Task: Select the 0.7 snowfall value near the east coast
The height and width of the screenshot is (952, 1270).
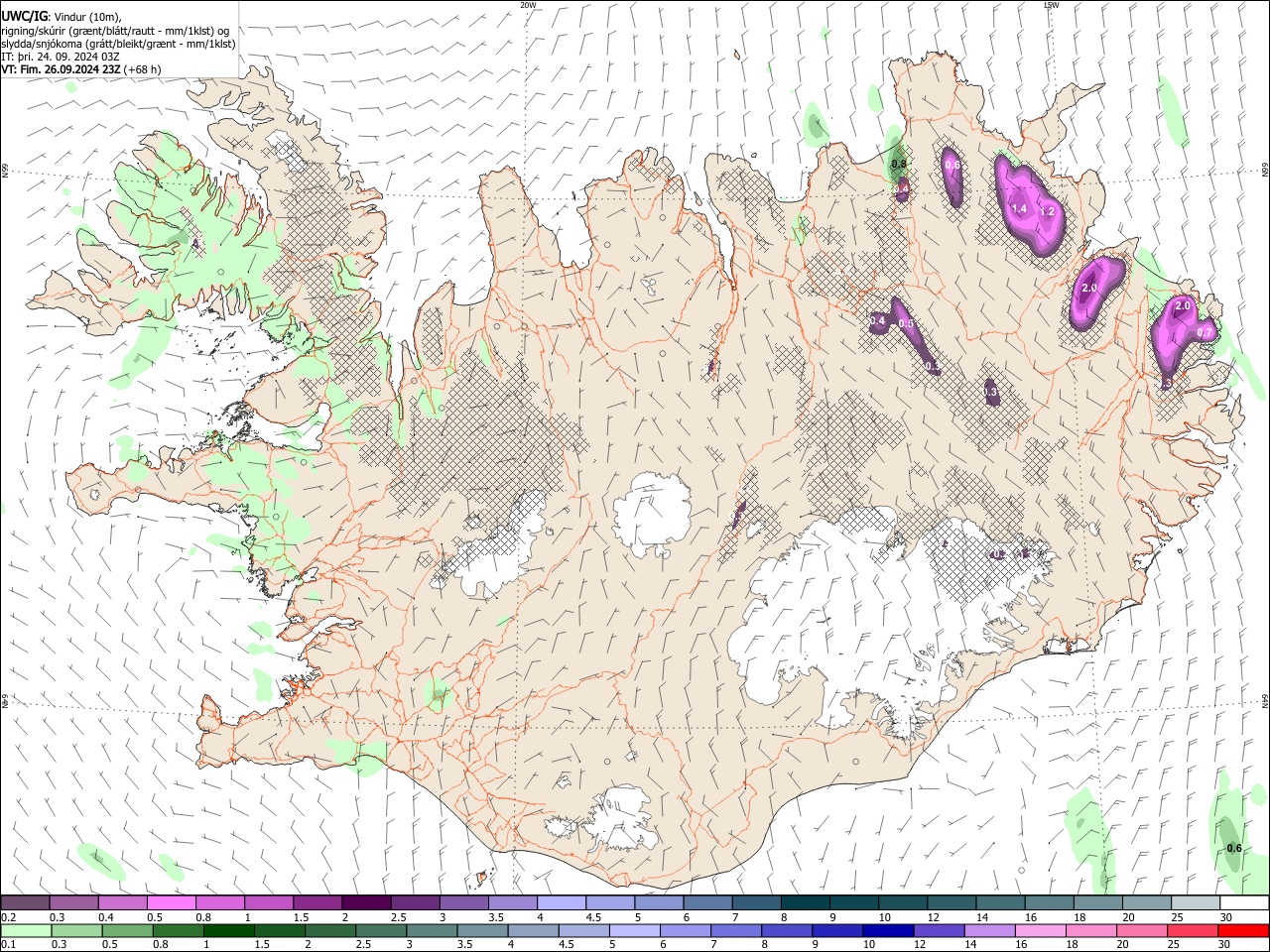Action: pyautogui.click(x=1205, y=332)
